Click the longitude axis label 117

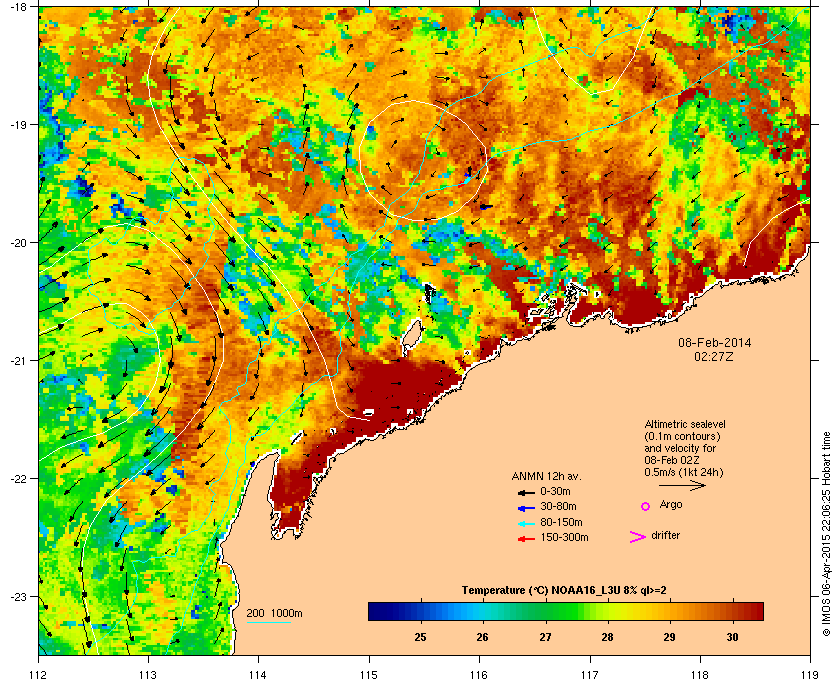[590, 675]
